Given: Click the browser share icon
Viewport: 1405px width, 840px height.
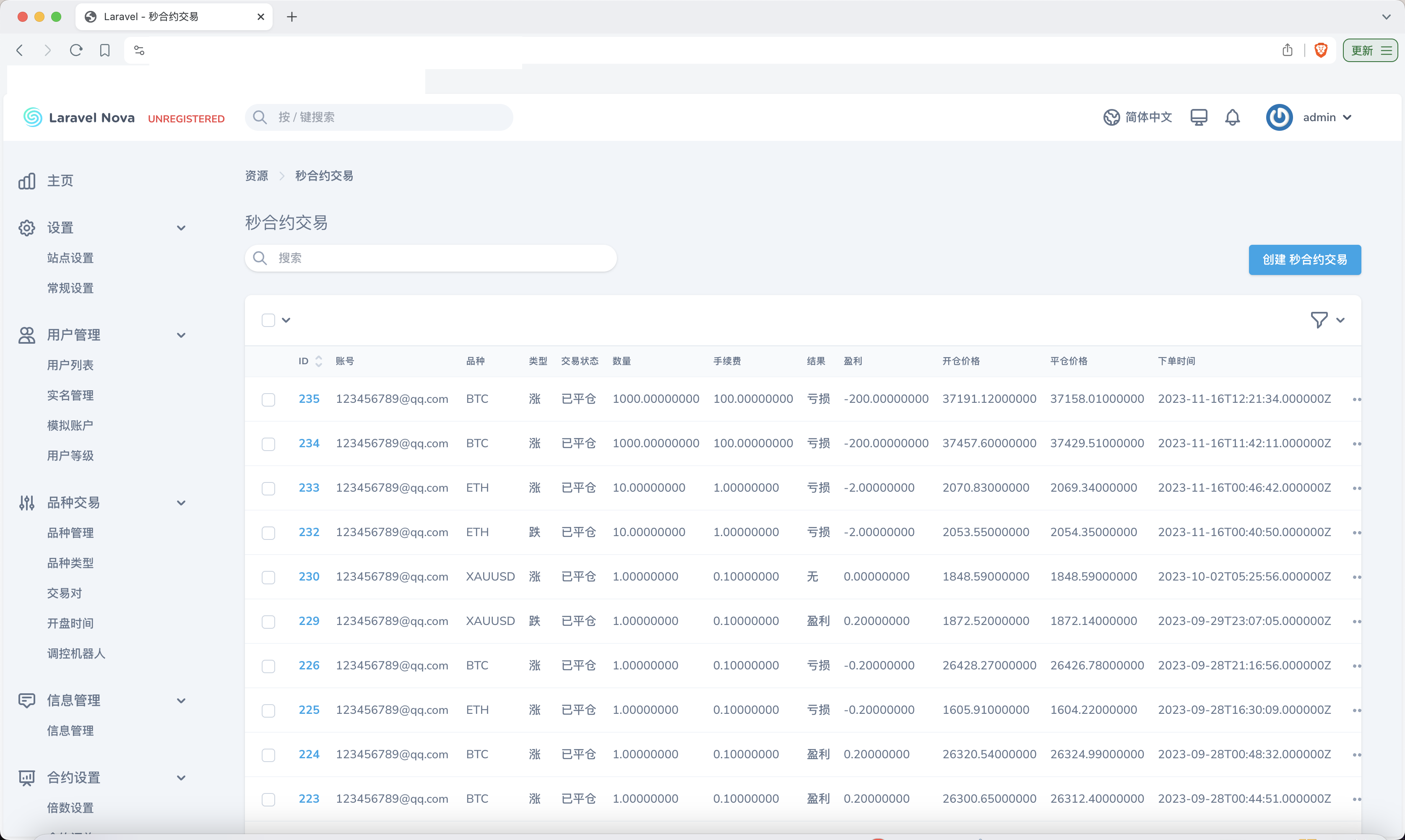Looking at the screenshot, I should pyautogui.click(x=1287, y=50).
